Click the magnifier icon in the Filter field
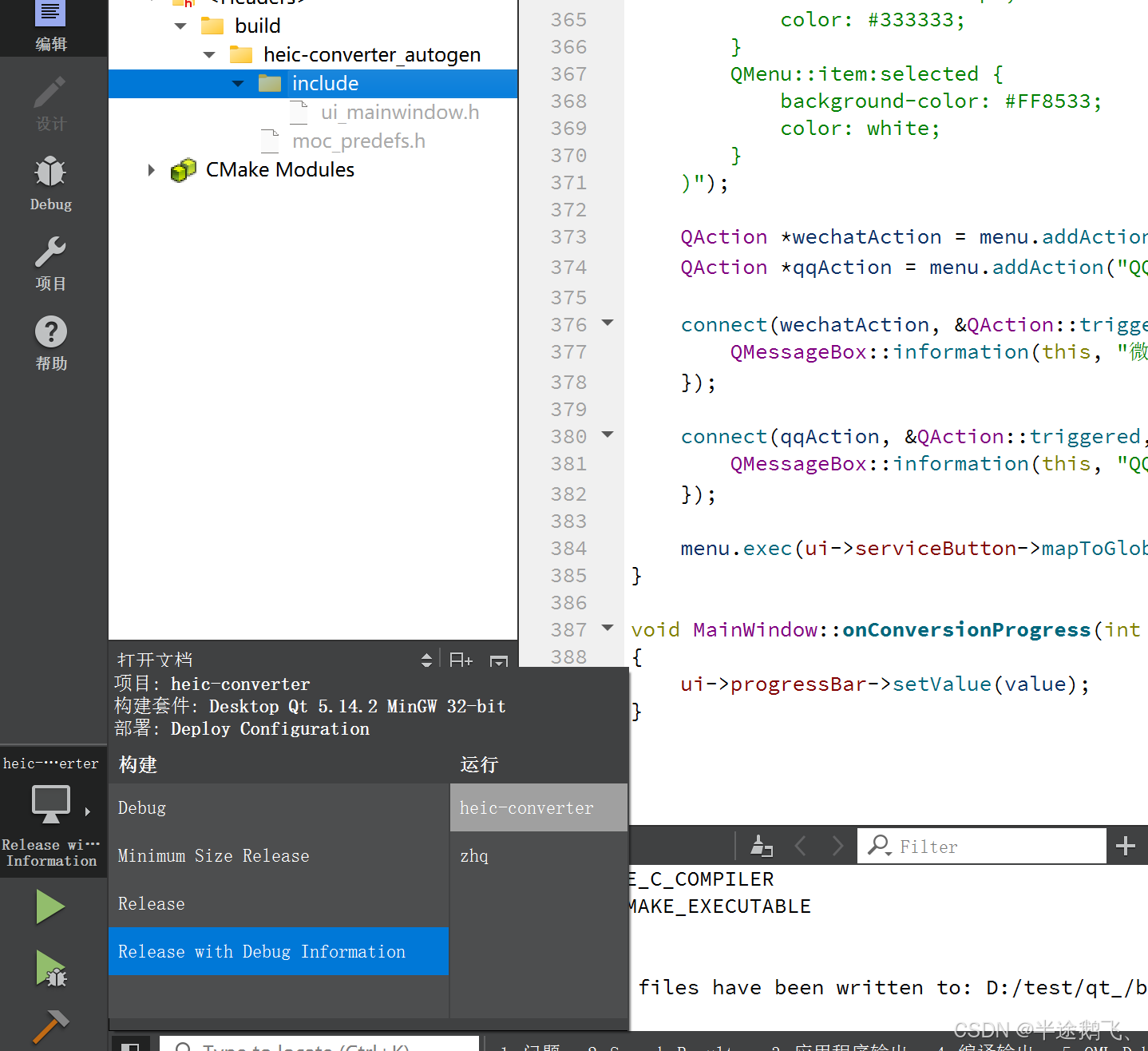 point(879,846)
